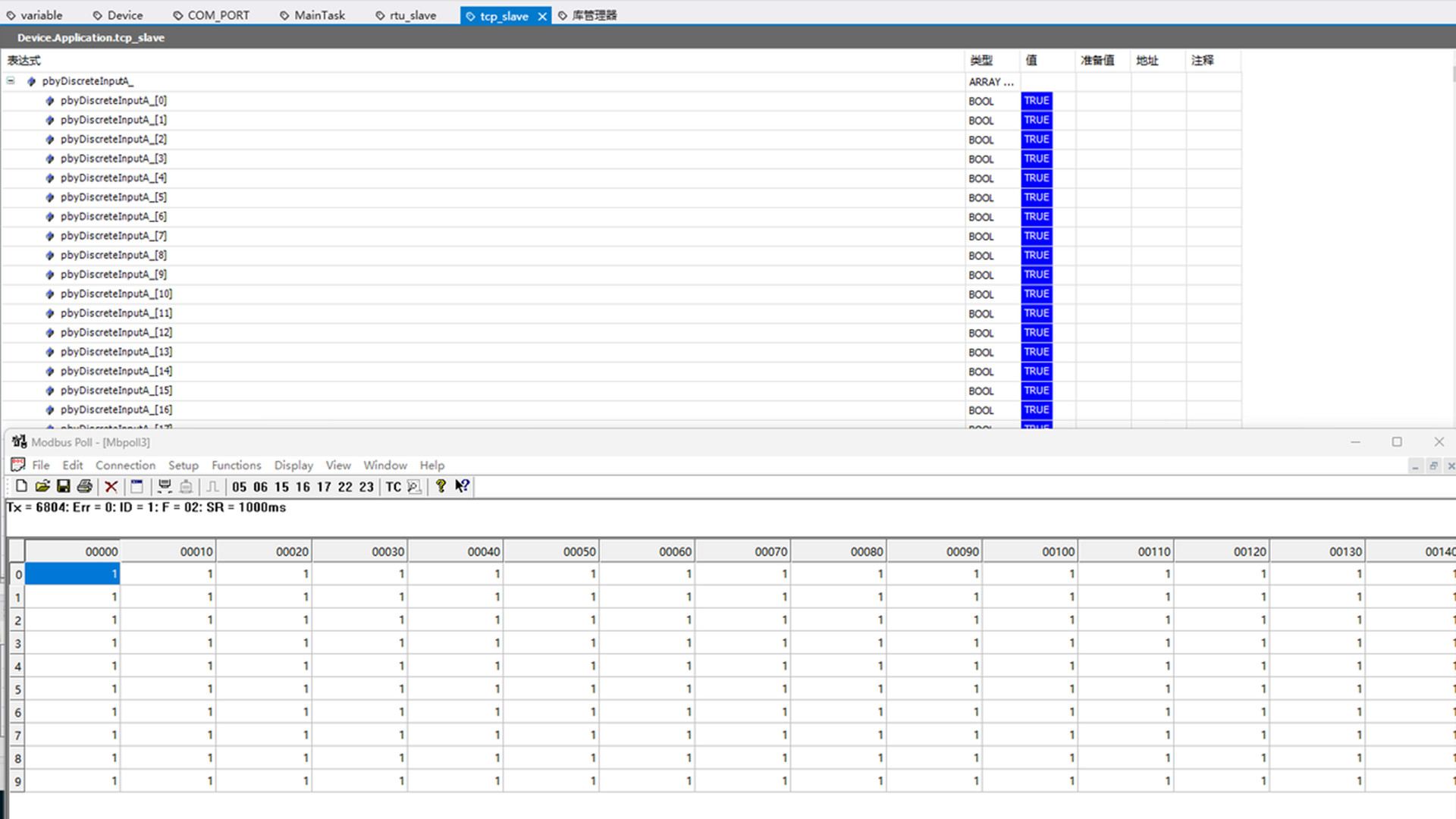Save with the floppy disk icon

tap(64, 486)
